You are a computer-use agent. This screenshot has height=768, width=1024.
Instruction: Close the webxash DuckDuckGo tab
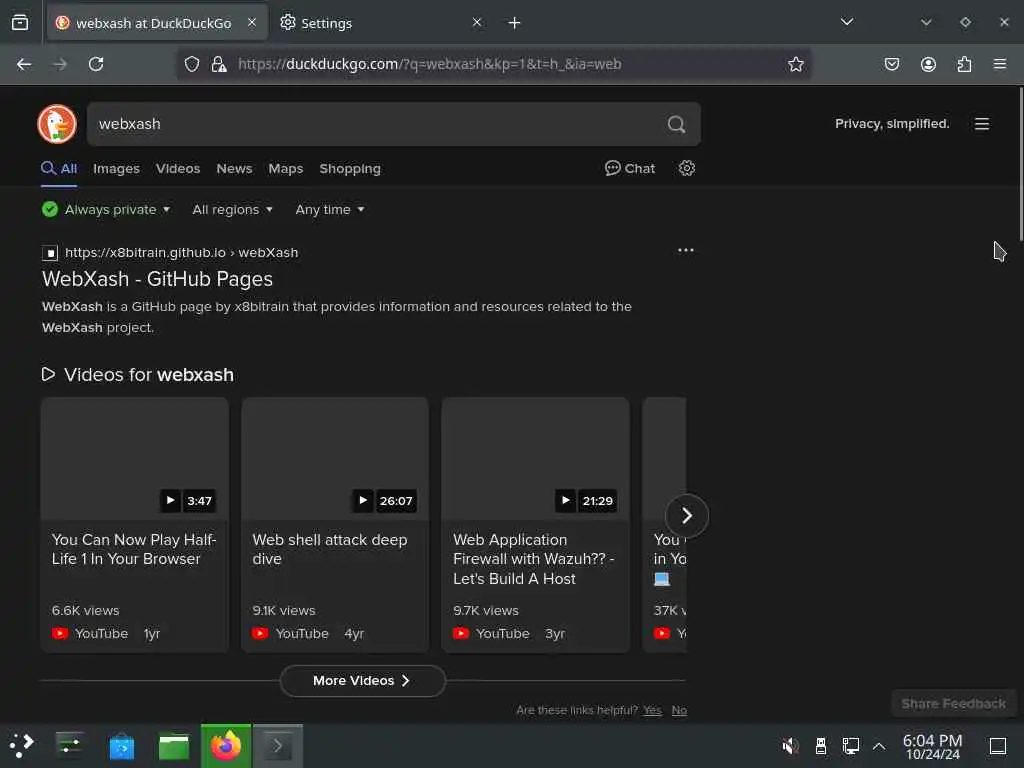pyautogui.click(x=252, y=23)
